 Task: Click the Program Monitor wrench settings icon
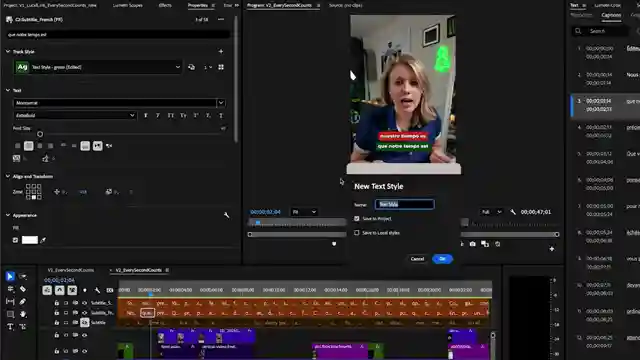(x=513, y=212)
